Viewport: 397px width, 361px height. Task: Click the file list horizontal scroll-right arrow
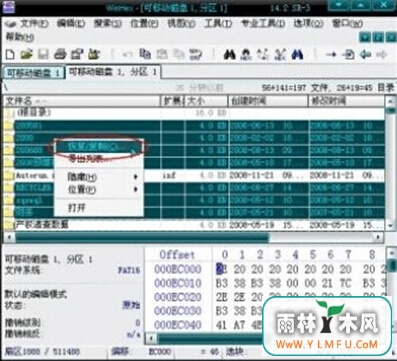(x=378, y=237)
